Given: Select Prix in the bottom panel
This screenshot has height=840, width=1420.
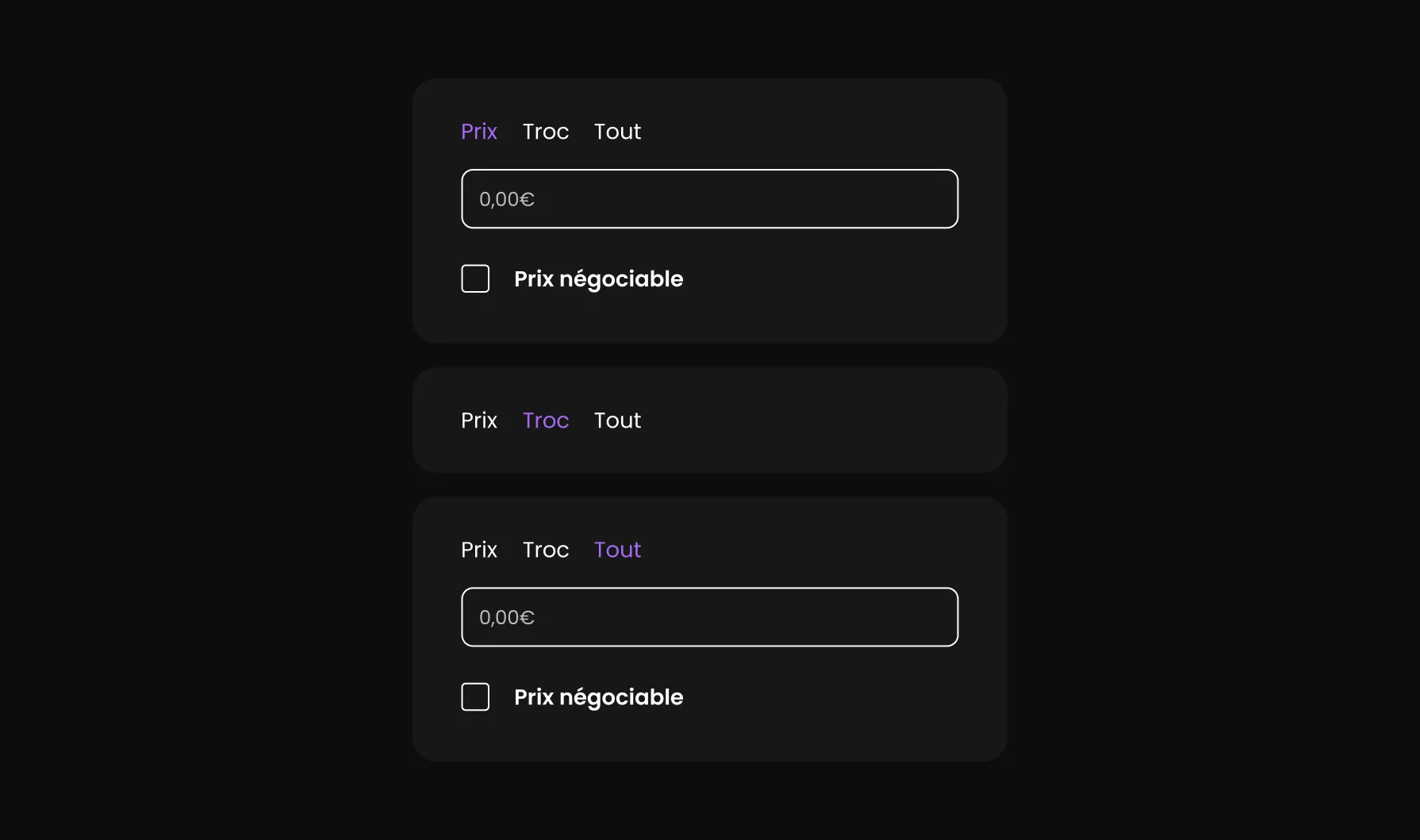Looking at the screenshot, I should pyautogui.click(x=478, y=549).
